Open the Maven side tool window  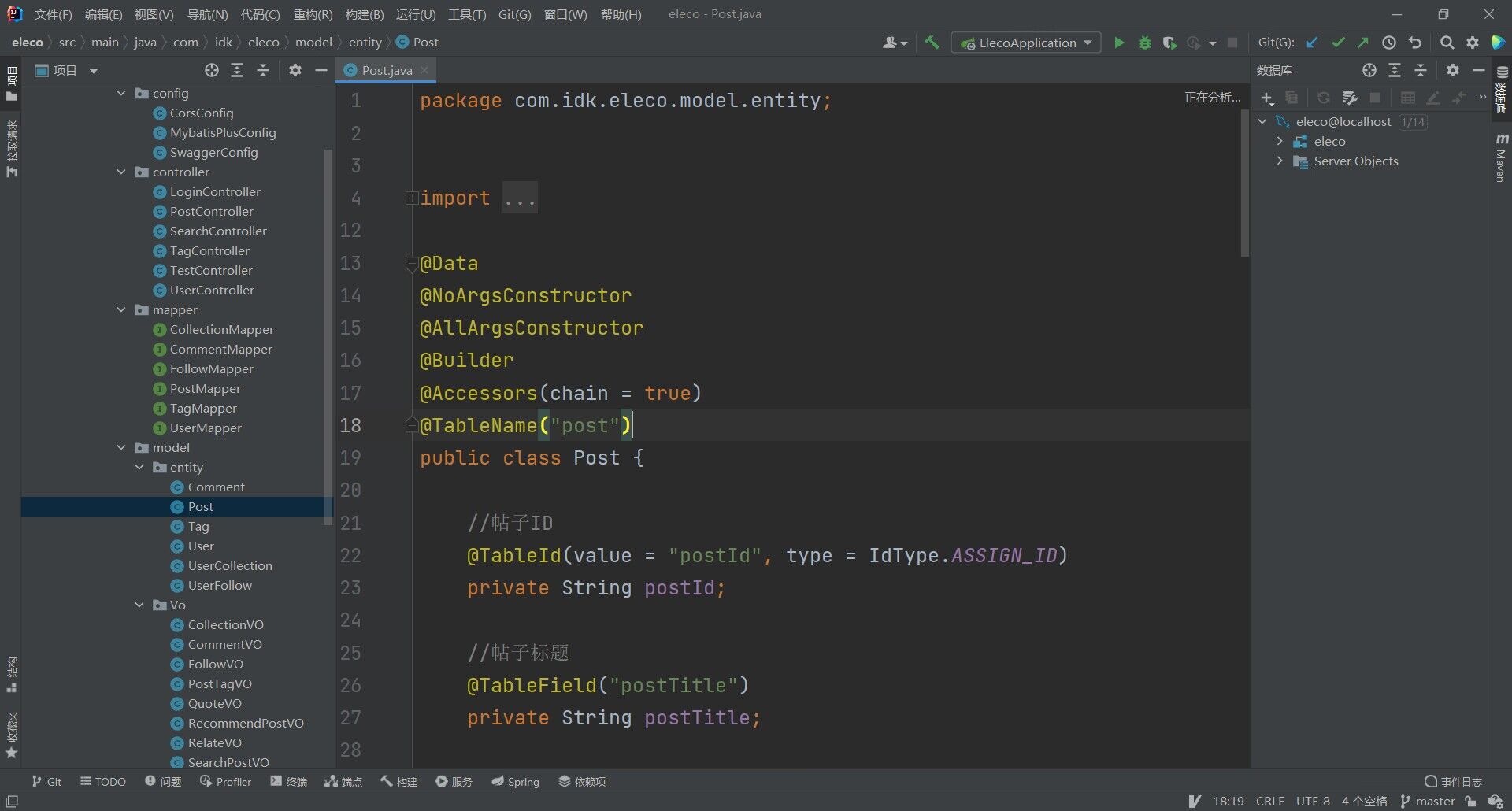(1501, 157)
